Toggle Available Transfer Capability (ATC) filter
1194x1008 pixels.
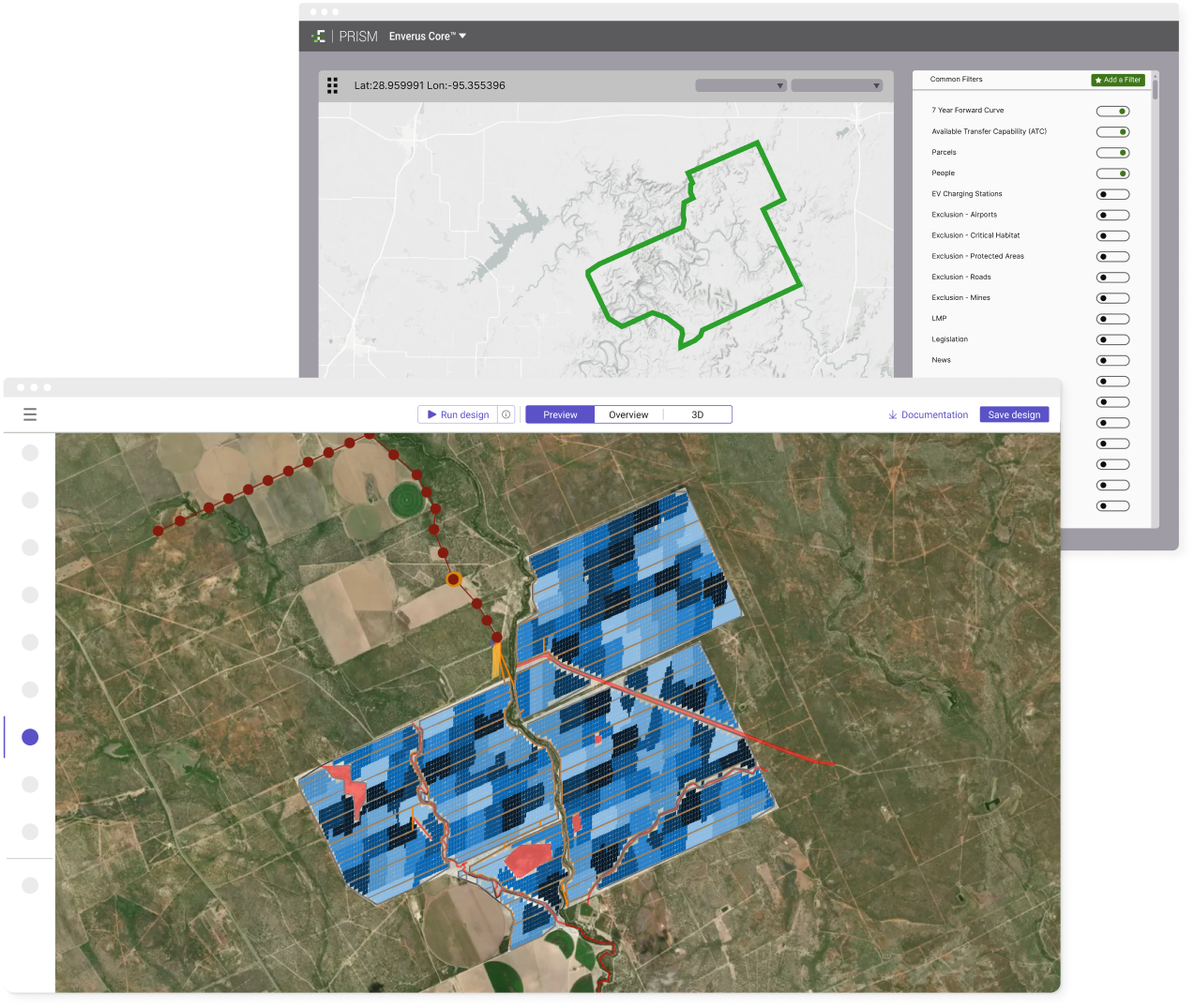point(1112,132)
